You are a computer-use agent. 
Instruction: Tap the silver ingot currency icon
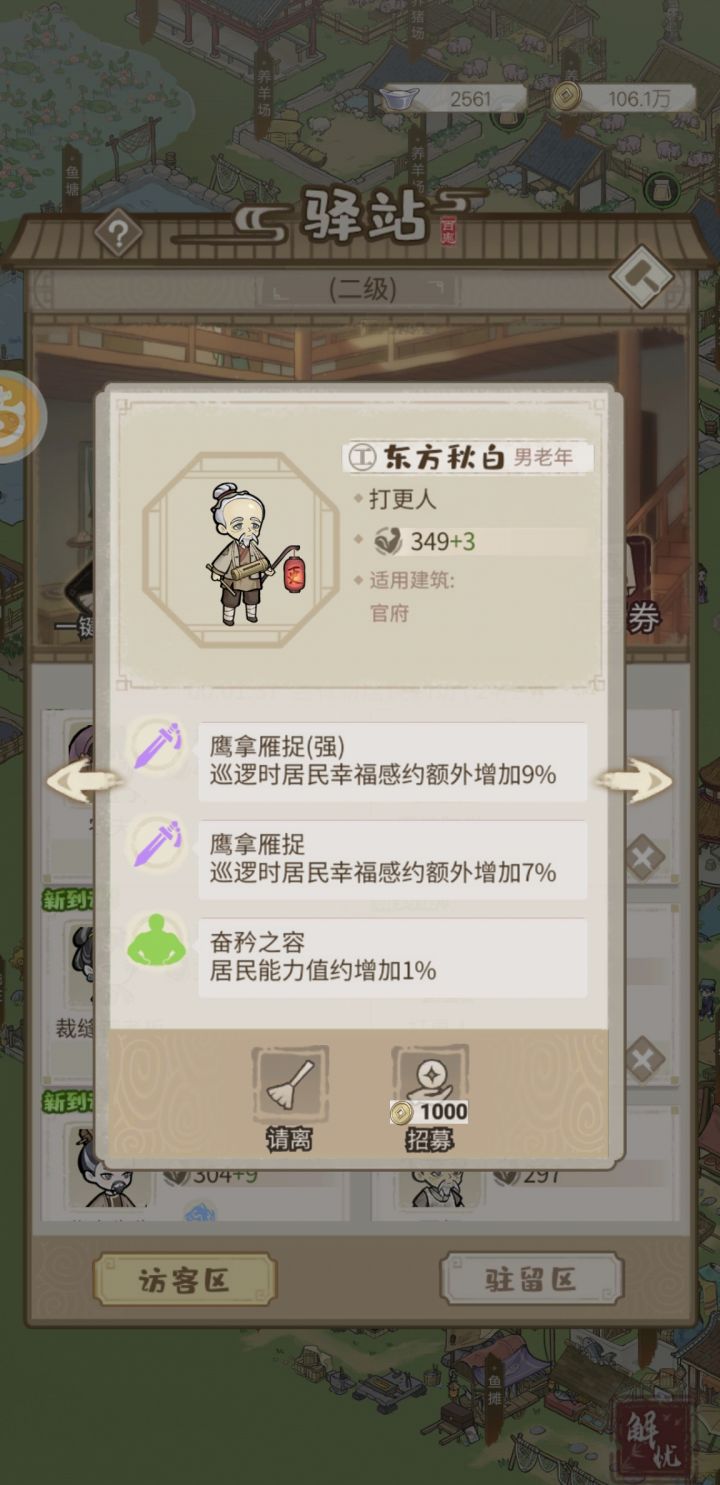(401, 98)
